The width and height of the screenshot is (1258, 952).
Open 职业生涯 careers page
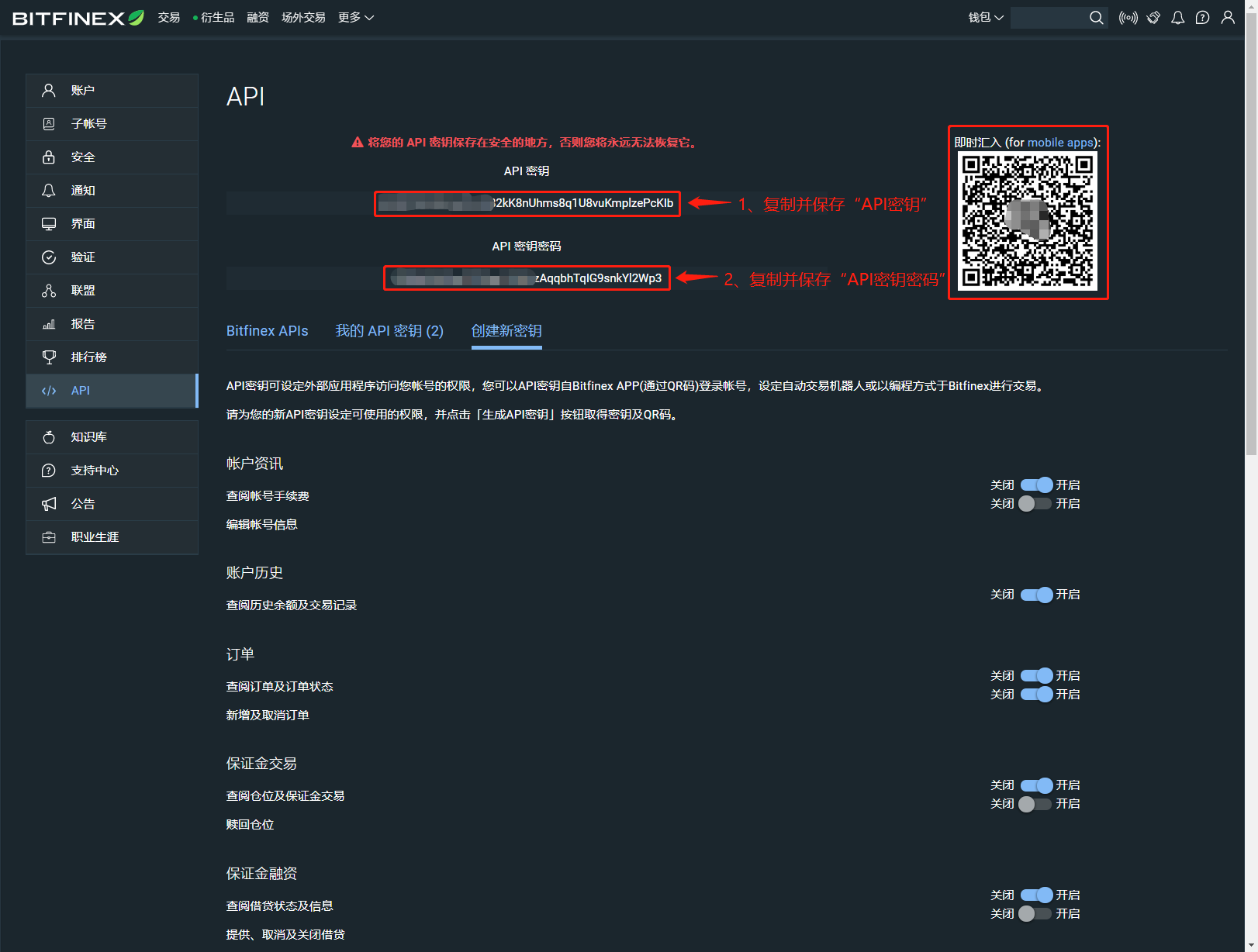click(112, 537)
